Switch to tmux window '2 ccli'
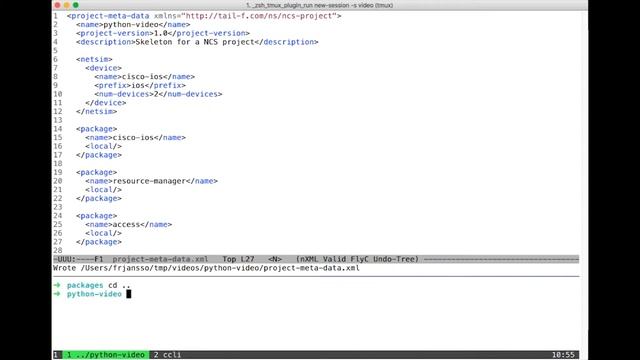Viewport: 640px width, 360px height. click(167, 355)
